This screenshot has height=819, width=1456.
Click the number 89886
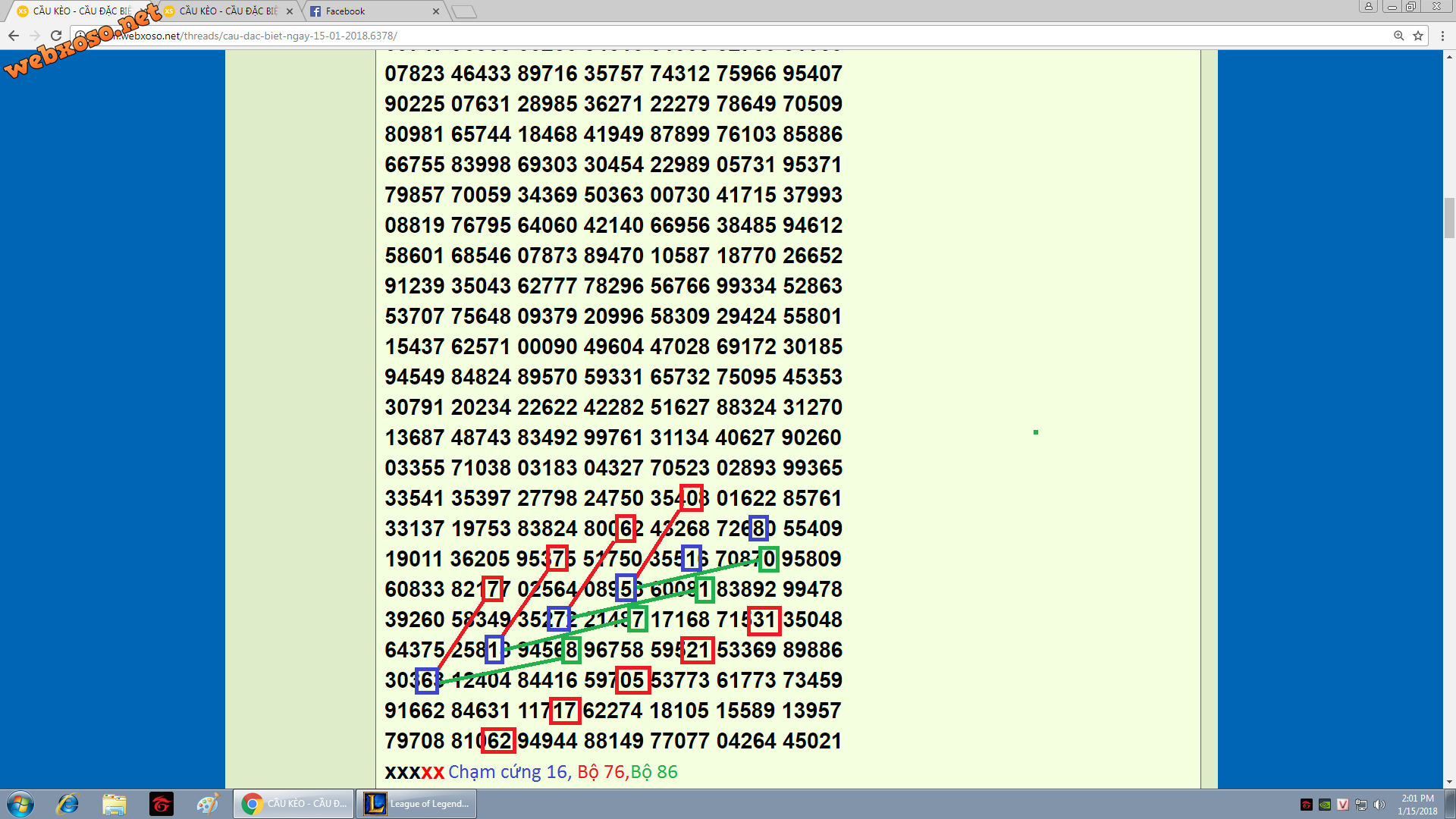[x=813, y=650]
